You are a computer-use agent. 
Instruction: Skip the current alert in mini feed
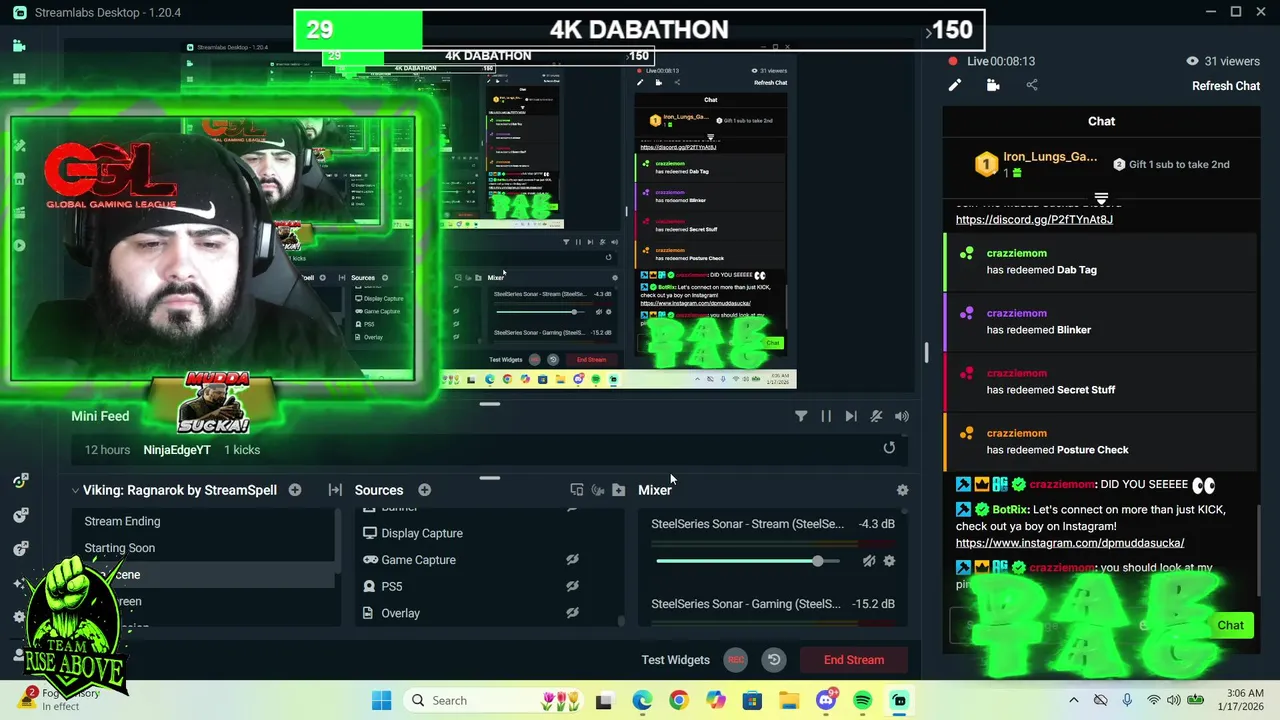pyautogui.click(x=851, y=416)
